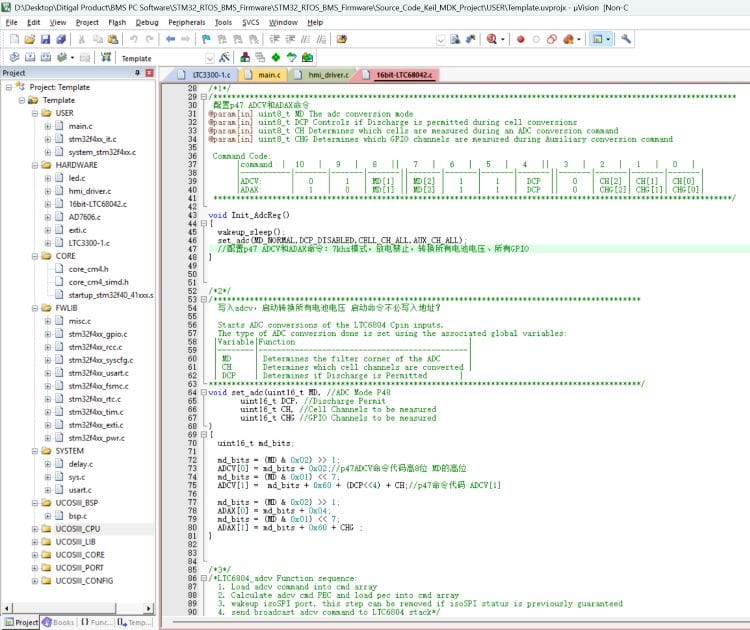Launch Pack Installer toolbar icon
The width and height of the screenshot is (750, 630).
(307, 57)
